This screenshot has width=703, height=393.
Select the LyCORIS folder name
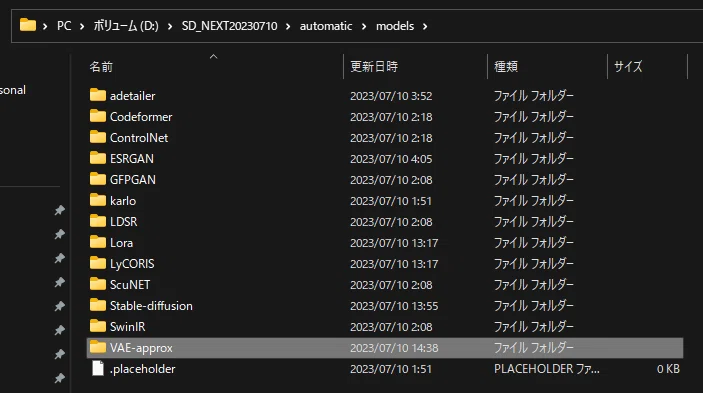click(132, 263)
